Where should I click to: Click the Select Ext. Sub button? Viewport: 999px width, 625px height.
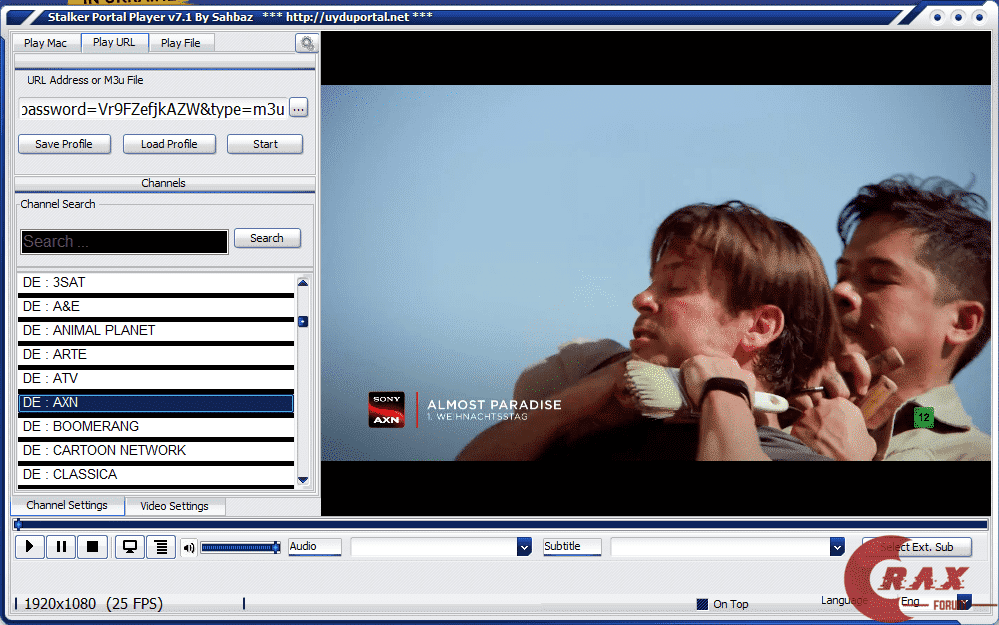917,547
